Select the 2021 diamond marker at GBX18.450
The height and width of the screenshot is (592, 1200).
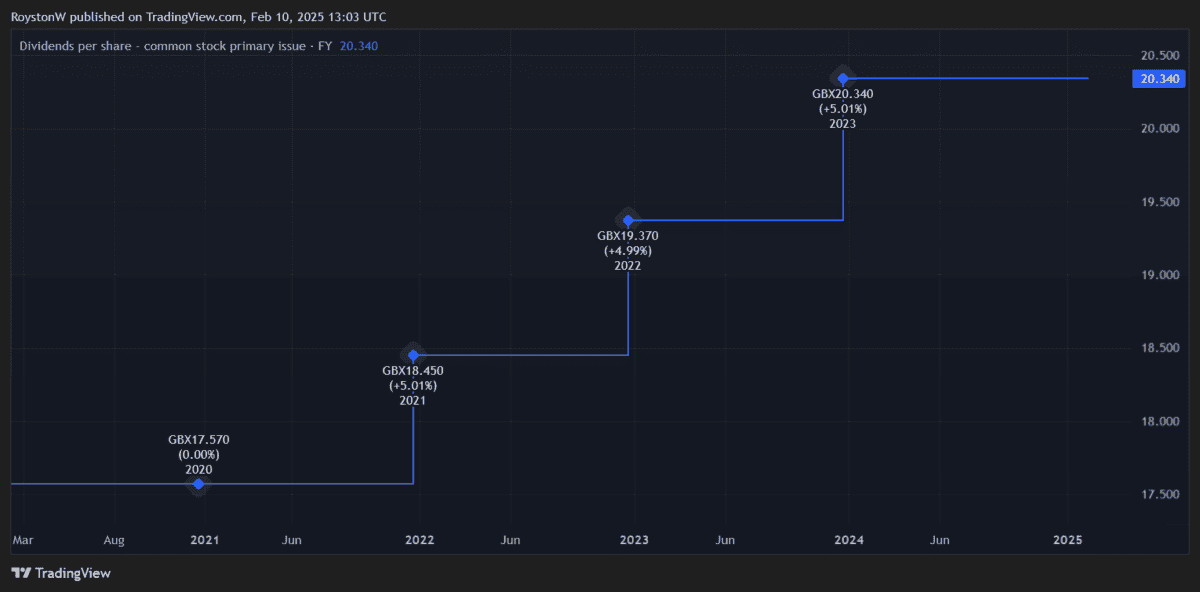coord(413,355)
